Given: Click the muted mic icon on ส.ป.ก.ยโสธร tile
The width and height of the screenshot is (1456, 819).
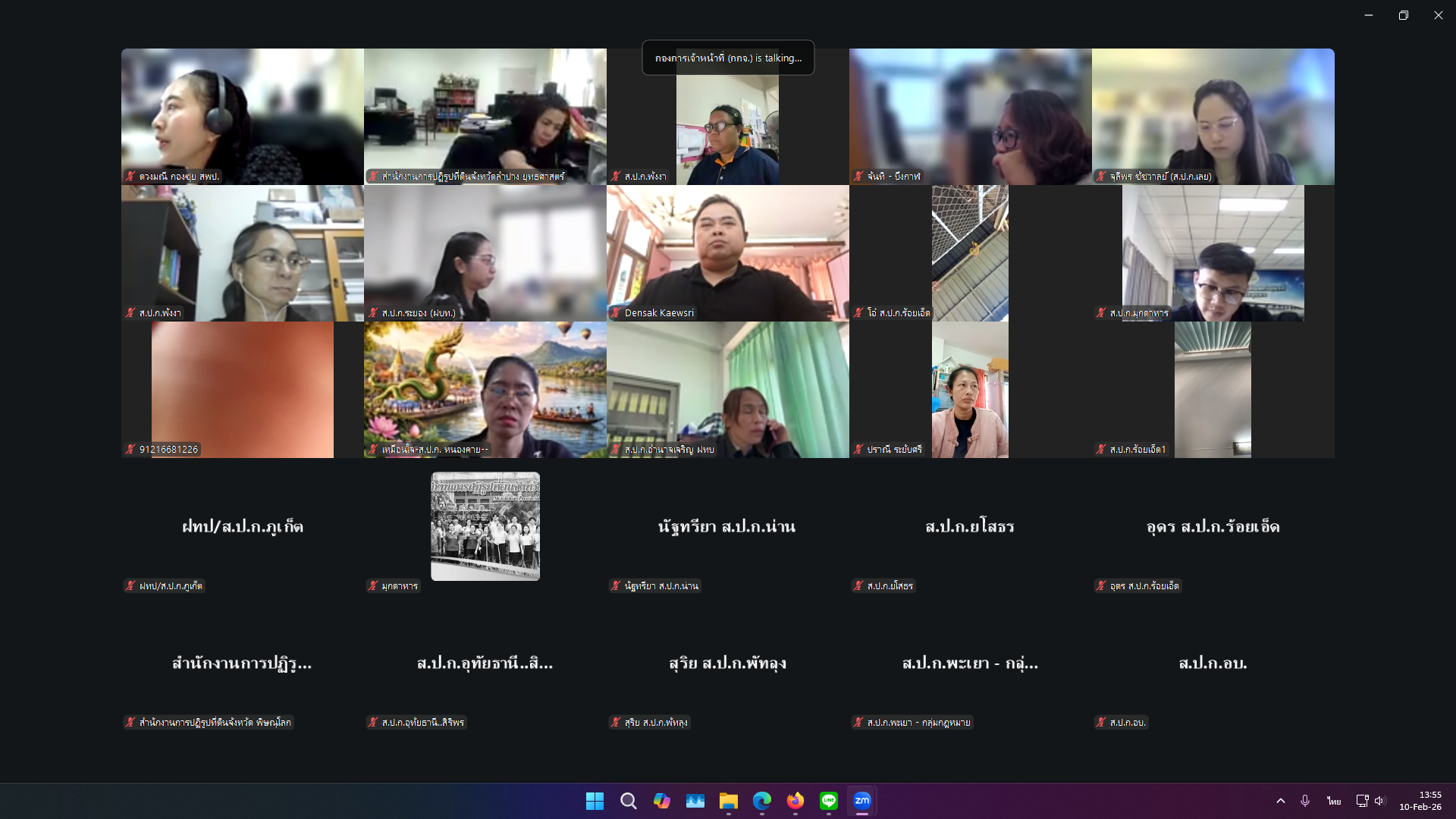Looking at the screenshot, I should tap(858, 585).
